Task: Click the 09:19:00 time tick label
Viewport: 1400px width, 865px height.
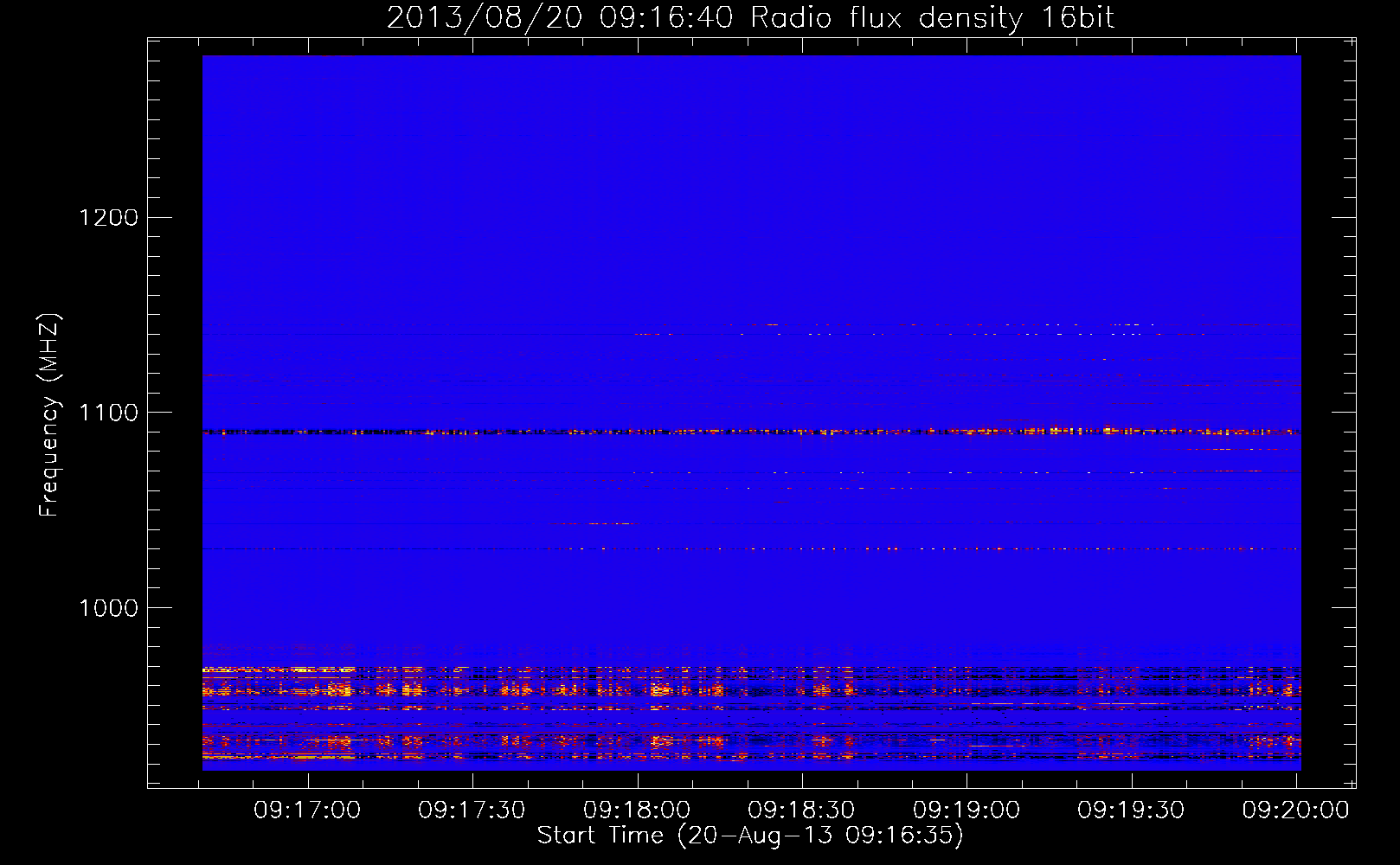Action: coord(967,811)
